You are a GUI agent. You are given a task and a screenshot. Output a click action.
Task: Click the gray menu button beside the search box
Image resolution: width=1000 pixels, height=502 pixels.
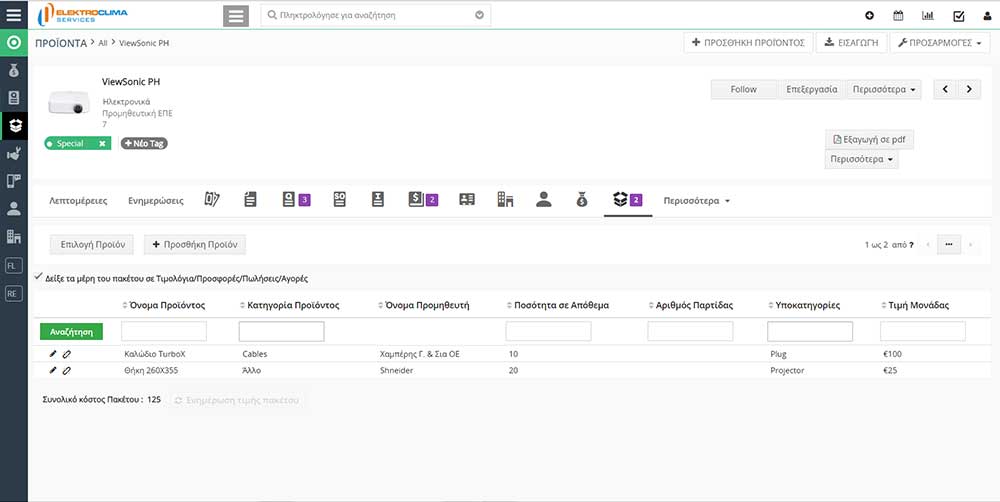point(236,16)
